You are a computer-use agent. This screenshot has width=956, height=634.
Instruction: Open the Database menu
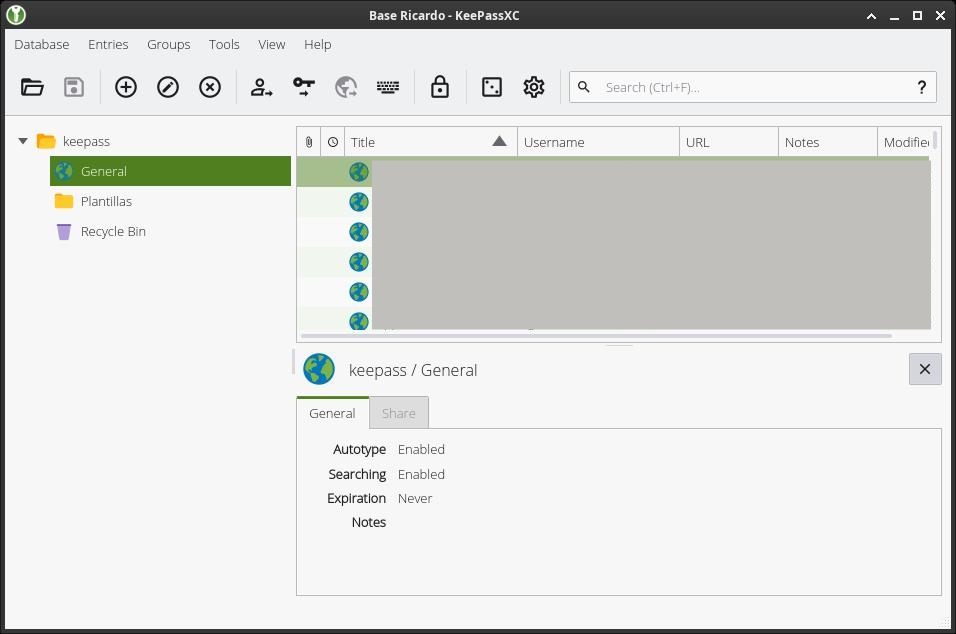point(41,45)
